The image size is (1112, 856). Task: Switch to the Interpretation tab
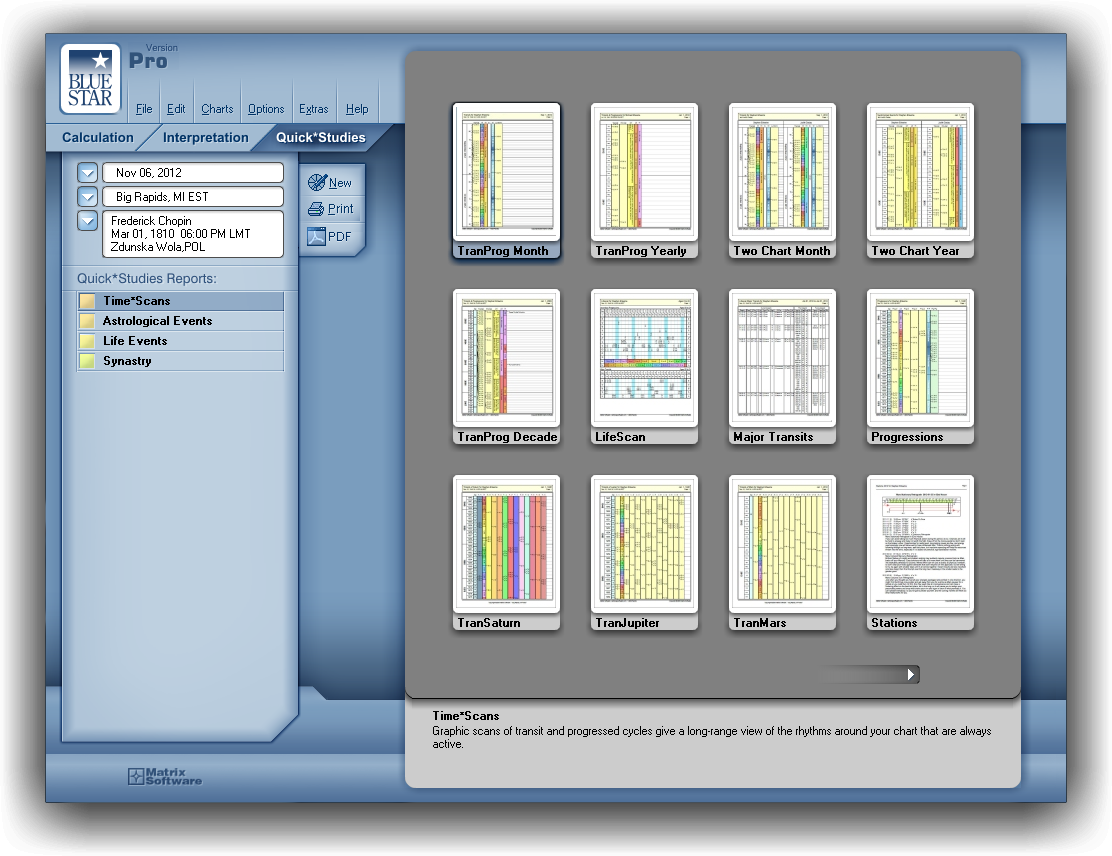[x=206, y=138]
